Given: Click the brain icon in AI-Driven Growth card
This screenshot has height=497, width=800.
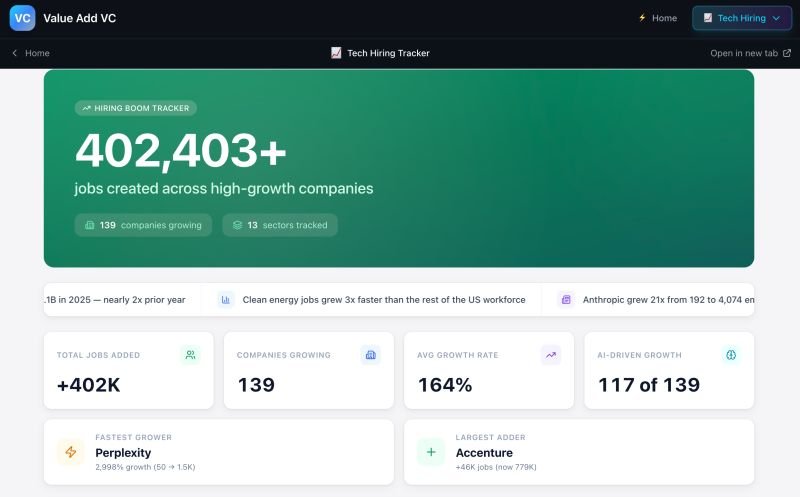Looking at the screenshot, I should (x=731, y=355).
